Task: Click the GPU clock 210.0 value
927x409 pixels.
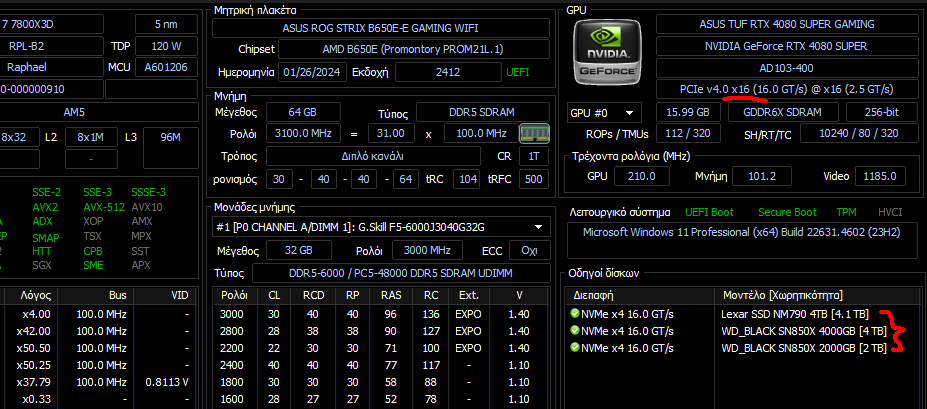Action: (641, 176)
